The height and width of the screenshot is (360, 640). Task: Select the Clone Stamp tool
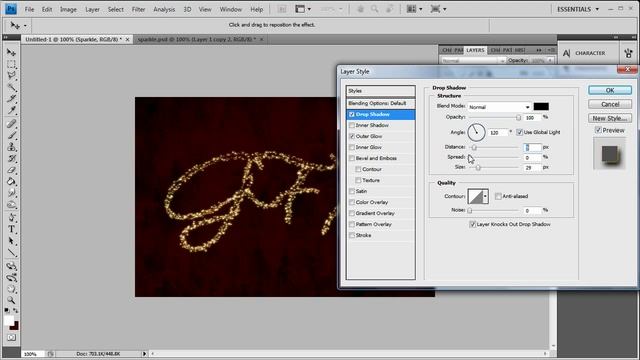click(x=11, y=147)
